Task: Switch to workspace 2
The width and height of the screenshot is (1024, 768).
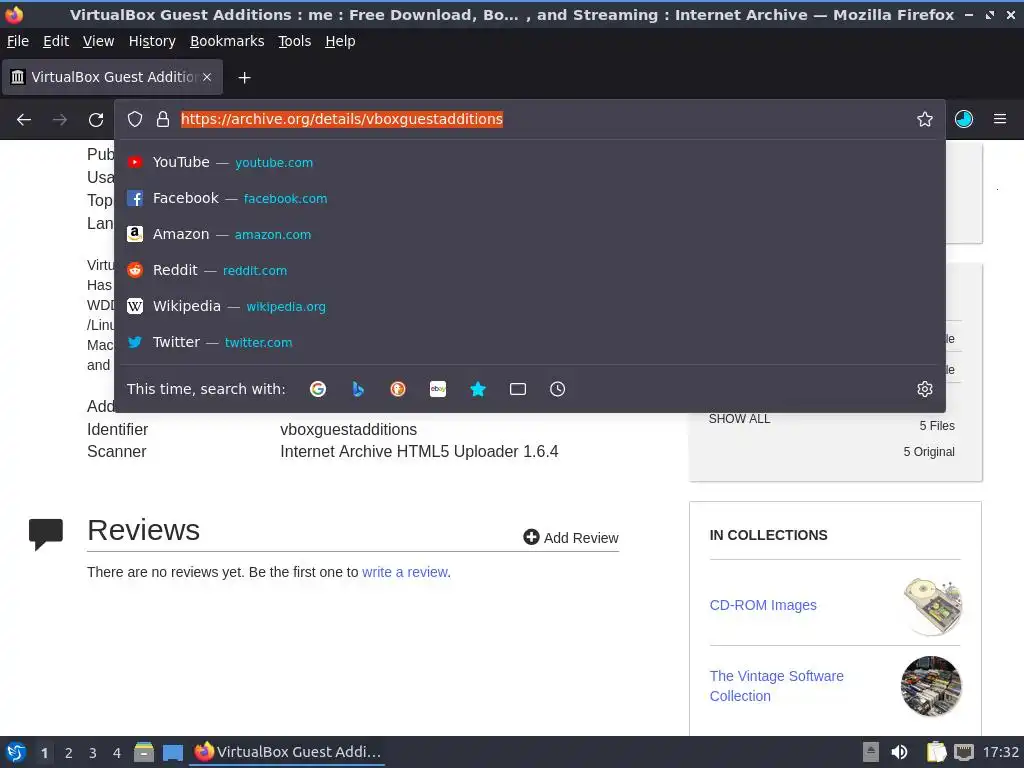Action: click(x=69, y=753)
